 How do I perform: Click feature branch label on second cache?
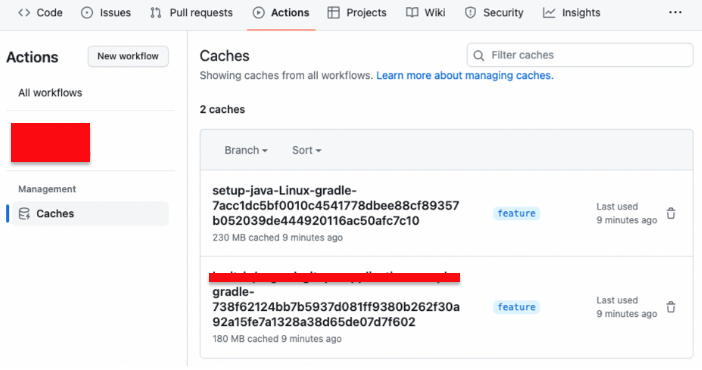point(516,307)
